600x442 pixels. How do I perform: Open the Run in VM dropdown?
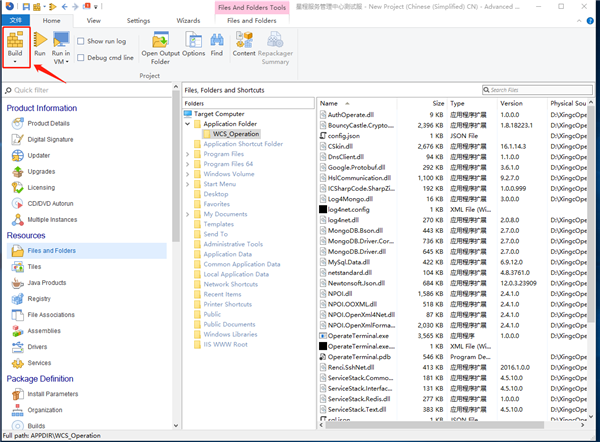click(x=61, y=63)
